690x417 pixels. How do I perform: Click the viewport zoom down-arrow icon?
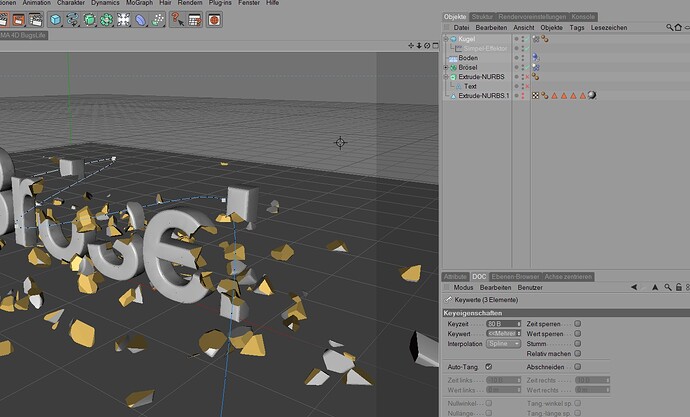(419, 45)
